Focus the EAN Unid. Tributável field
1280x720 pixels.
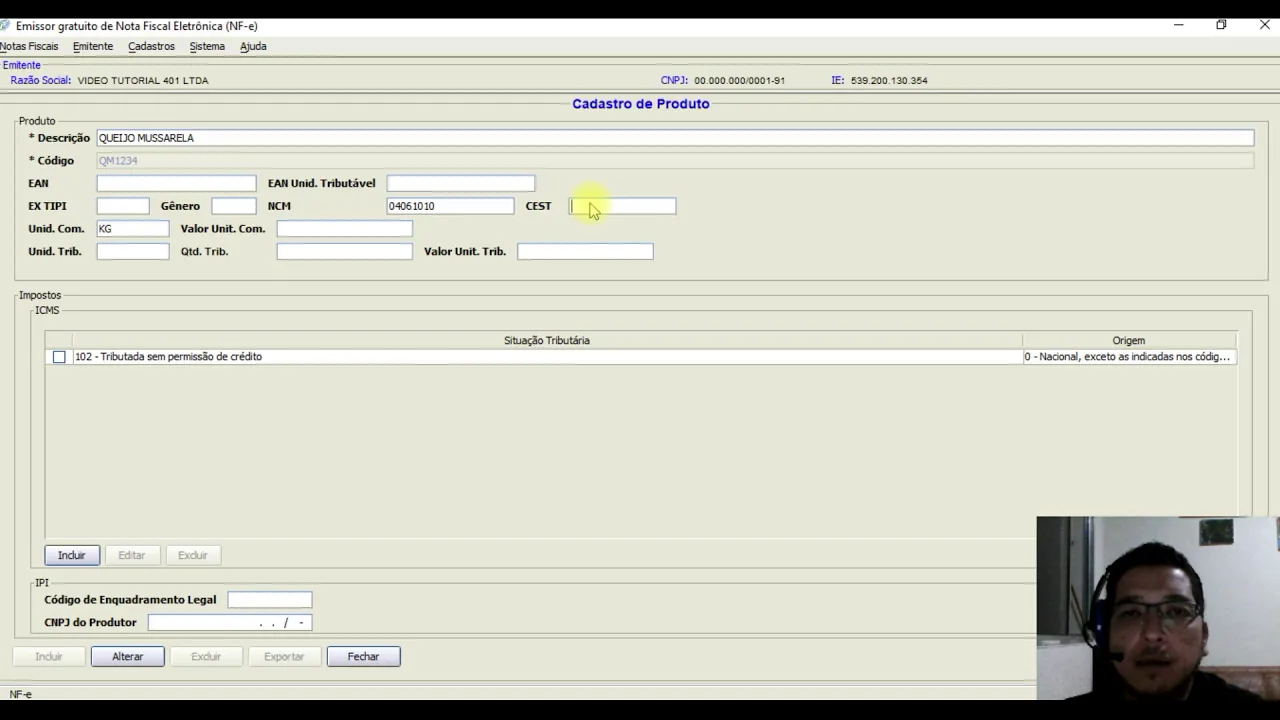point(461,183)
